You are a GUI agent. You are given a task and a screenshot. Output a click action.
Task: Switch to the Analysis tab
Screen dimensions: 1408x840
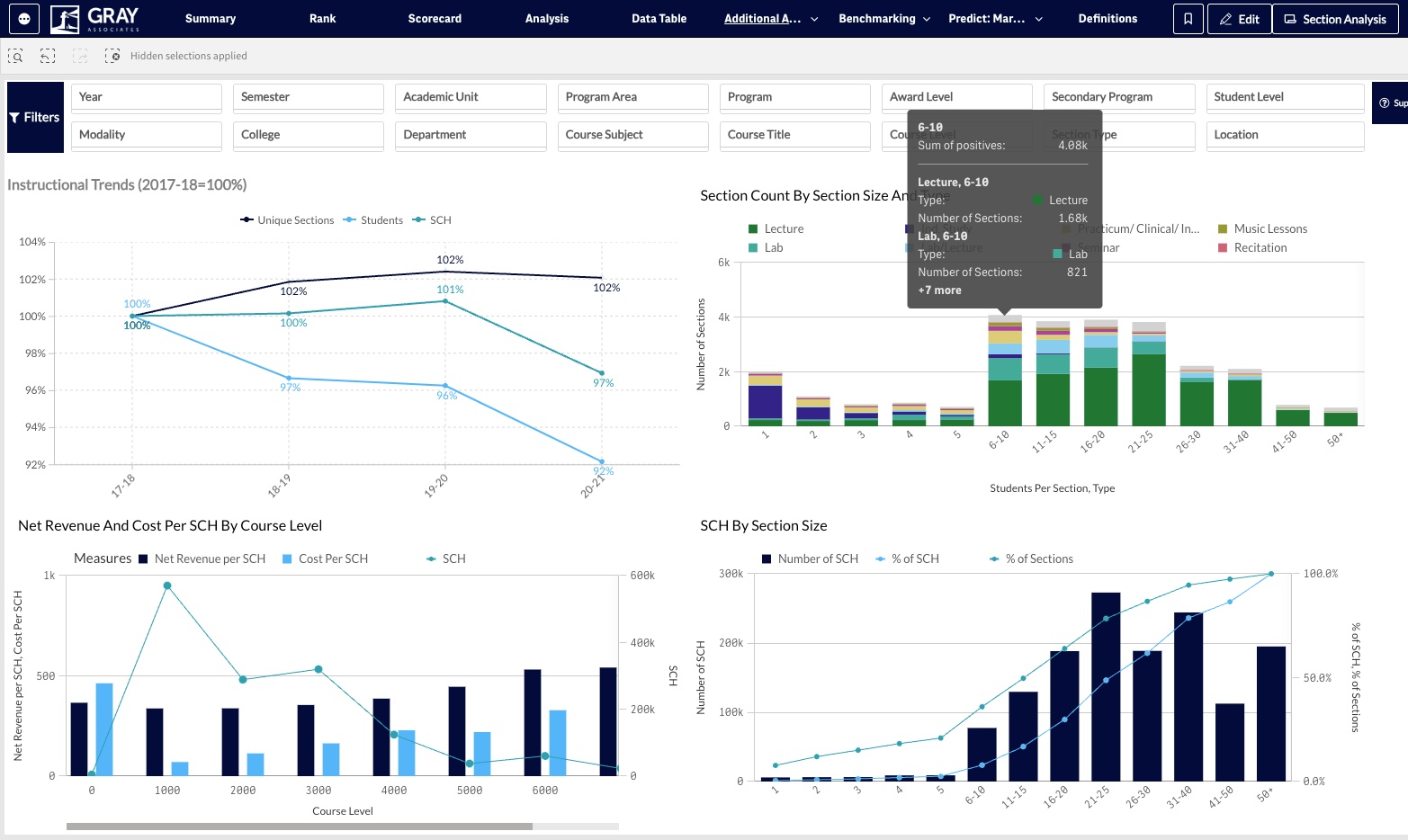pos(547,19)
